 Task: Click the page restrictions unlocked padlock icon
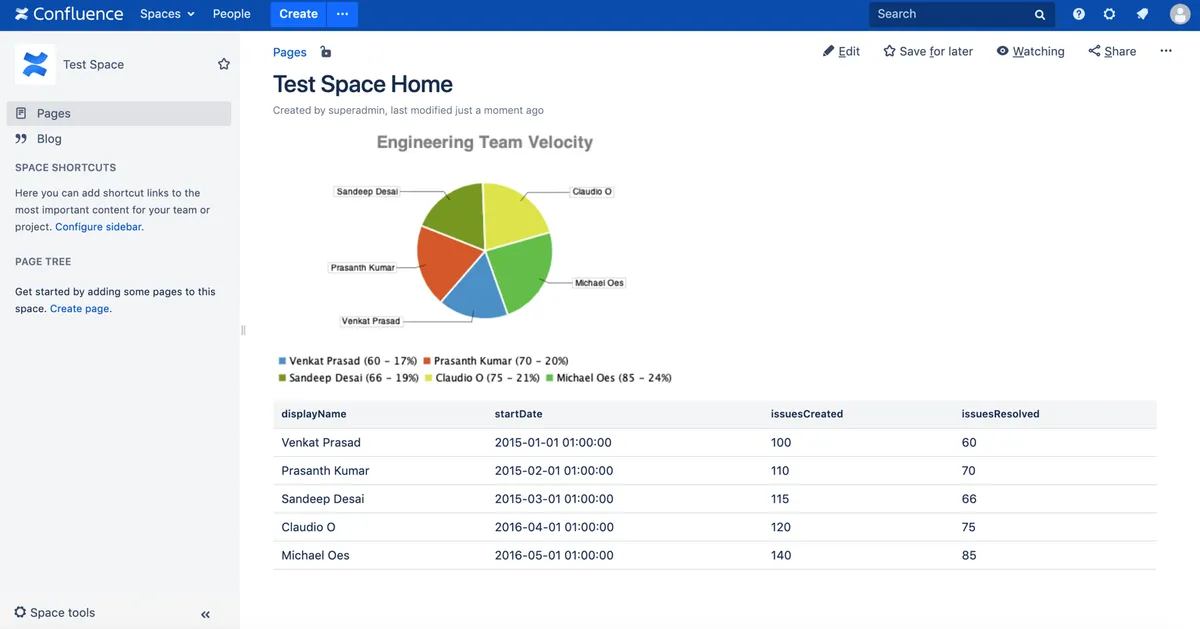point(325,52)
